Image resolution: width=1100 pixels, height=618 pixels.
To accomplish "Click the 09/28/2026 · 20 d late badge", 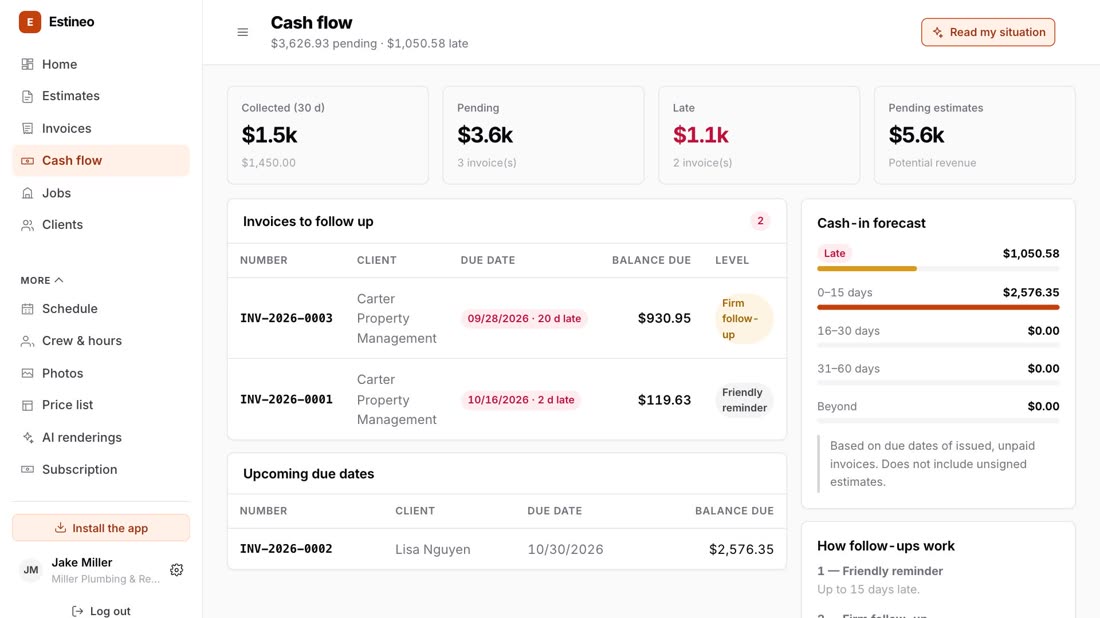I will [x=524, y=318].
